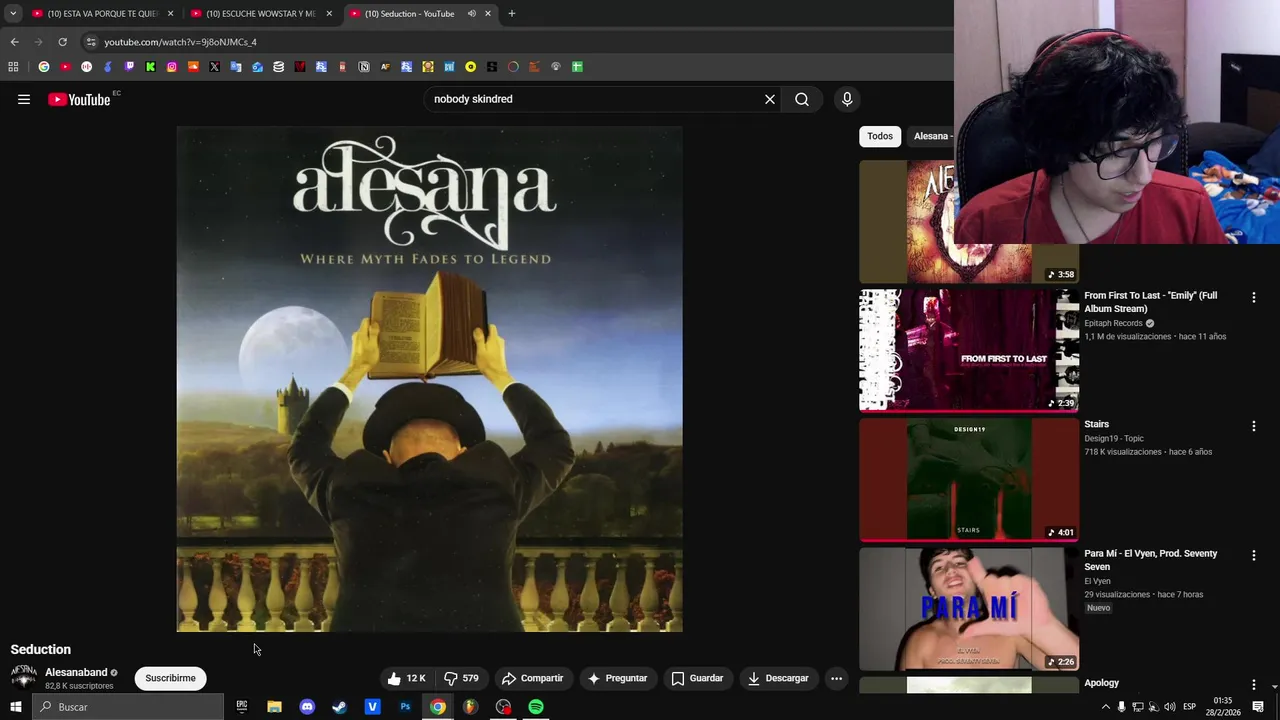Run search with magnifier button
The width and height of the screenshot is (1280, 720).
coord(802,99)
